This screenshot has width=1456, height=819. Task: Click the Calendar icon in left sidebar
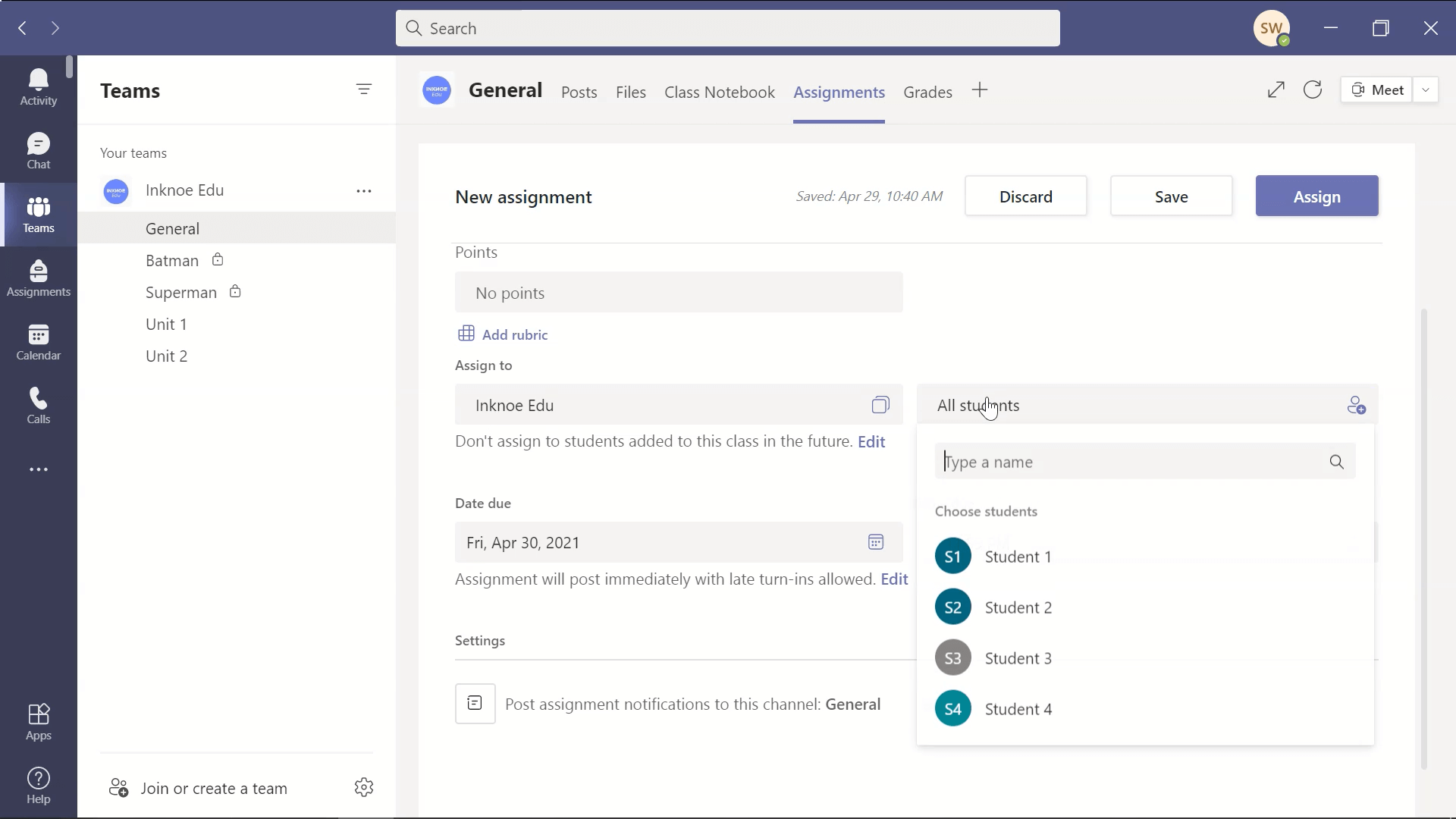pyautogui.click(x=38, y=334)
